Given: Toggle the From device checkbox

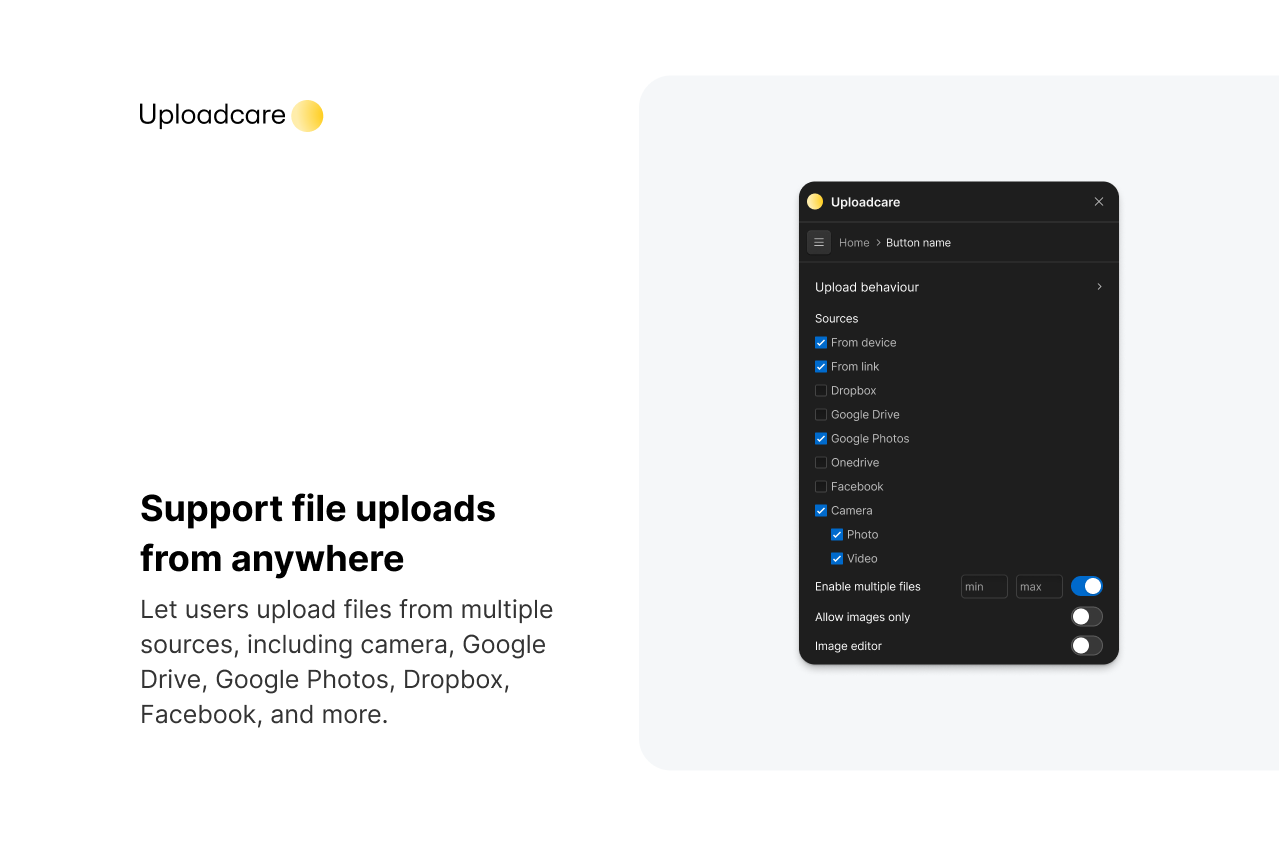Looking at the screenshot, I should click(x=821, y=342).
